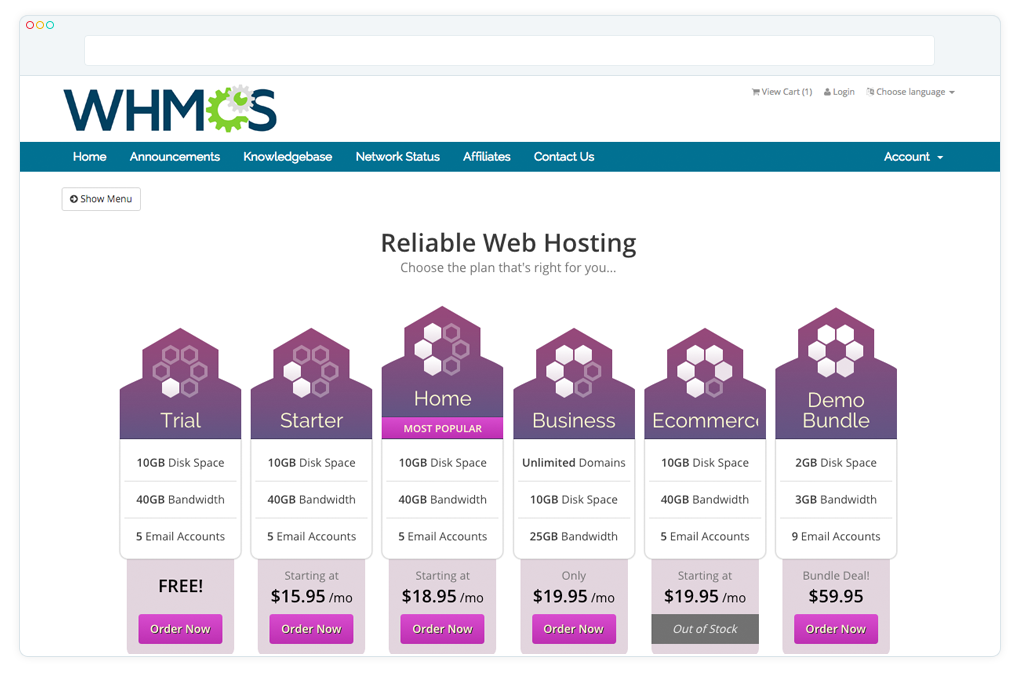Click the MOST POPULAR banner
The width and height of the screenshot is (1020, 676).
tap(442, 428)
